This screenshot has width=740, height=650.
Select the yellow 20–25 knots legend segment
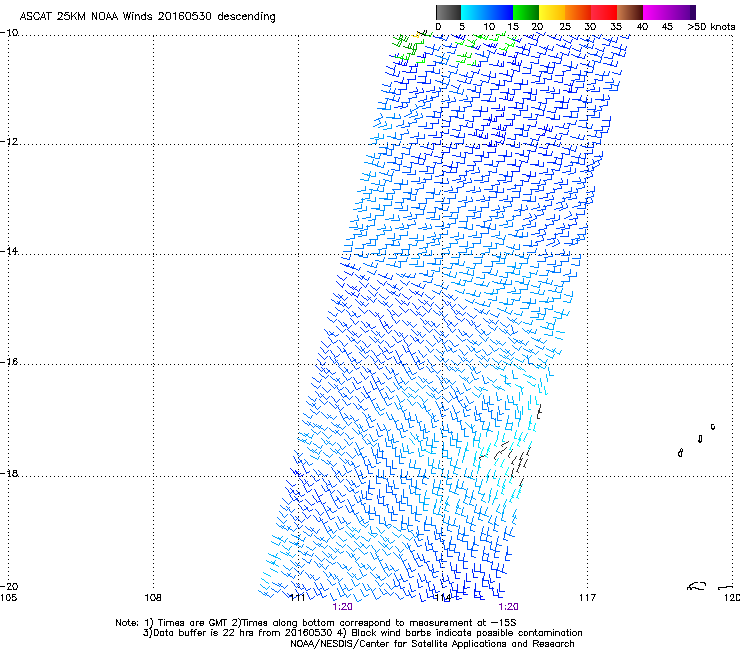coord(552,12)
